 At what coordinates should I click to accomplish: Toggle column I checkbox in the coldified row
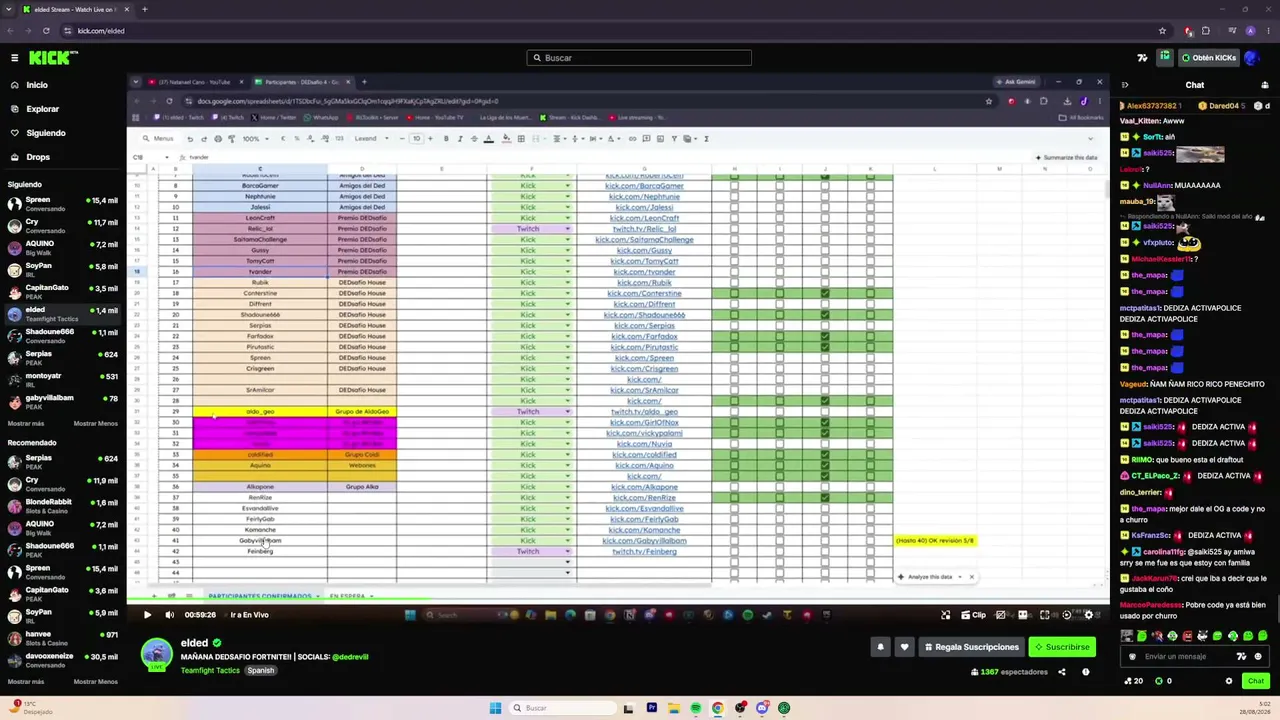click(x=780, y=455)
